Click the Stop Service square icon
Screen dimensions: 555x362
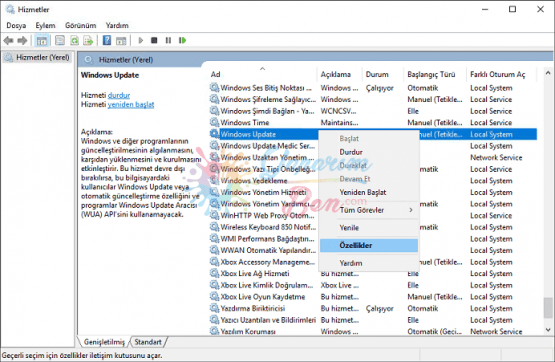click(x=154, y=40)
